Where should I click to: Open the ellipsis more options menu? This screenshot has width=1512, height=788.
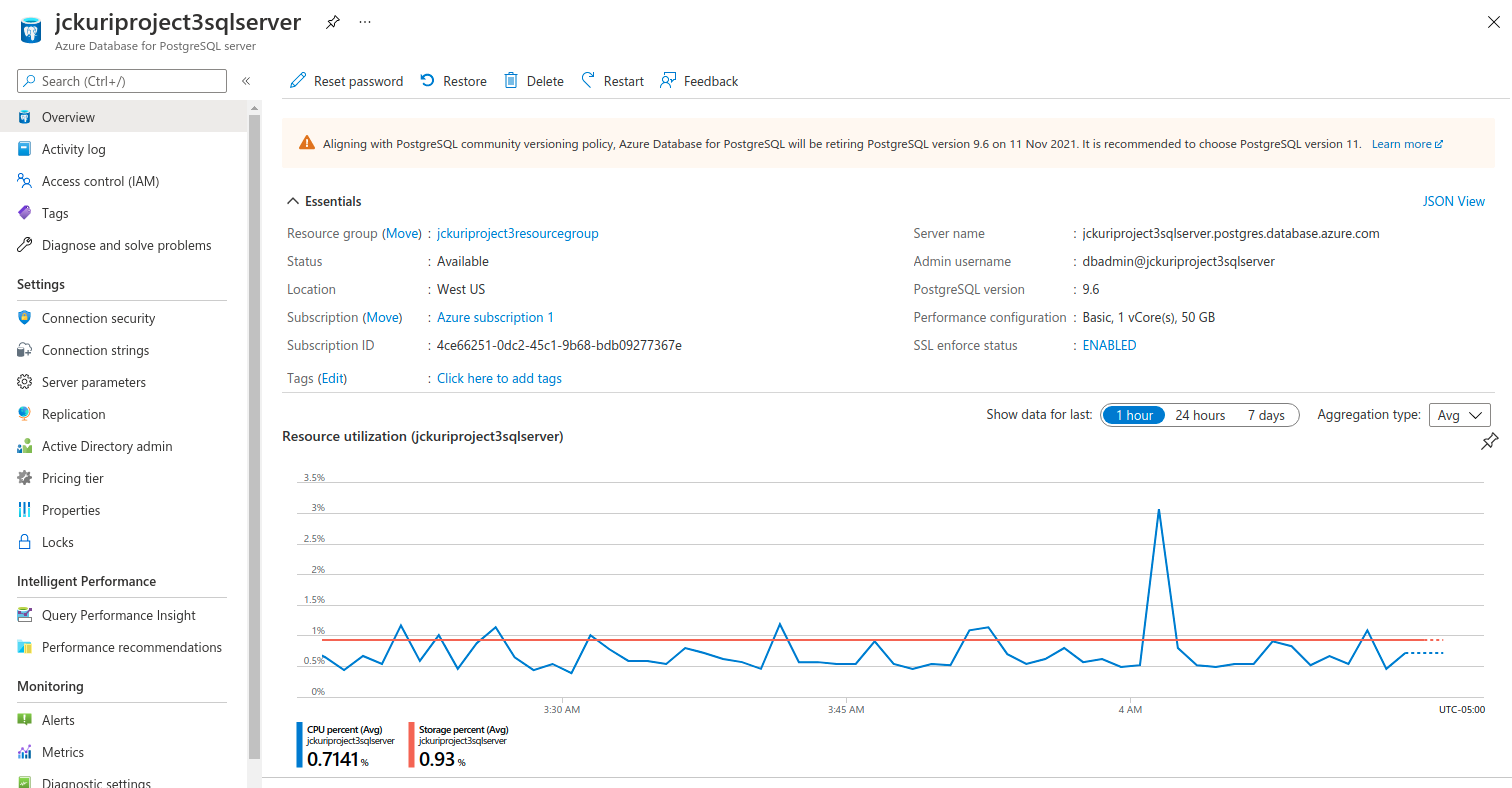click(364, 22)
